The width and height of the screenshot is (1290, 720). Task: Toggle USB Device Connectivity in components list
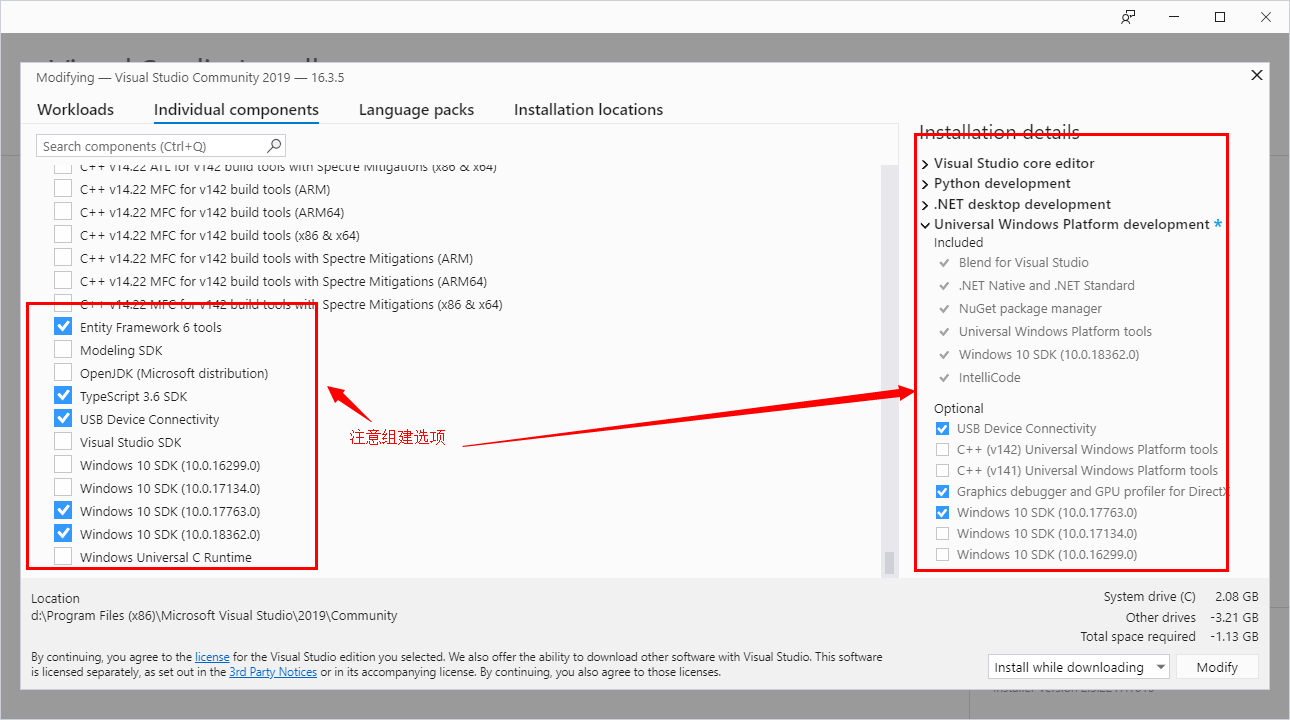63,419
